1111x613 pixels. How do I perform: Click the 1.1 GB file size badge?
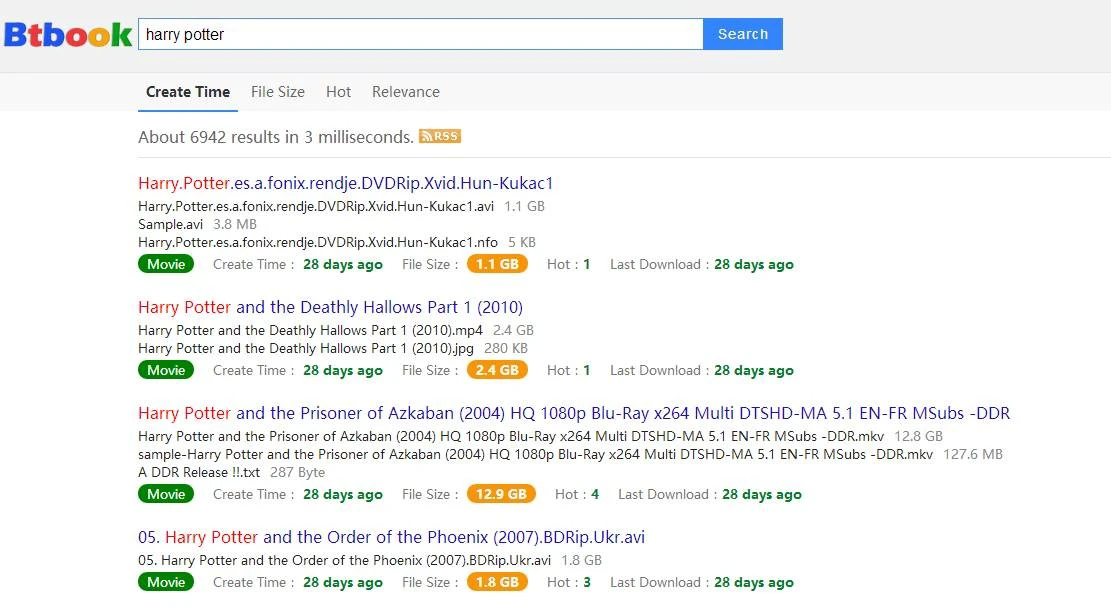(x=497, y=264)
